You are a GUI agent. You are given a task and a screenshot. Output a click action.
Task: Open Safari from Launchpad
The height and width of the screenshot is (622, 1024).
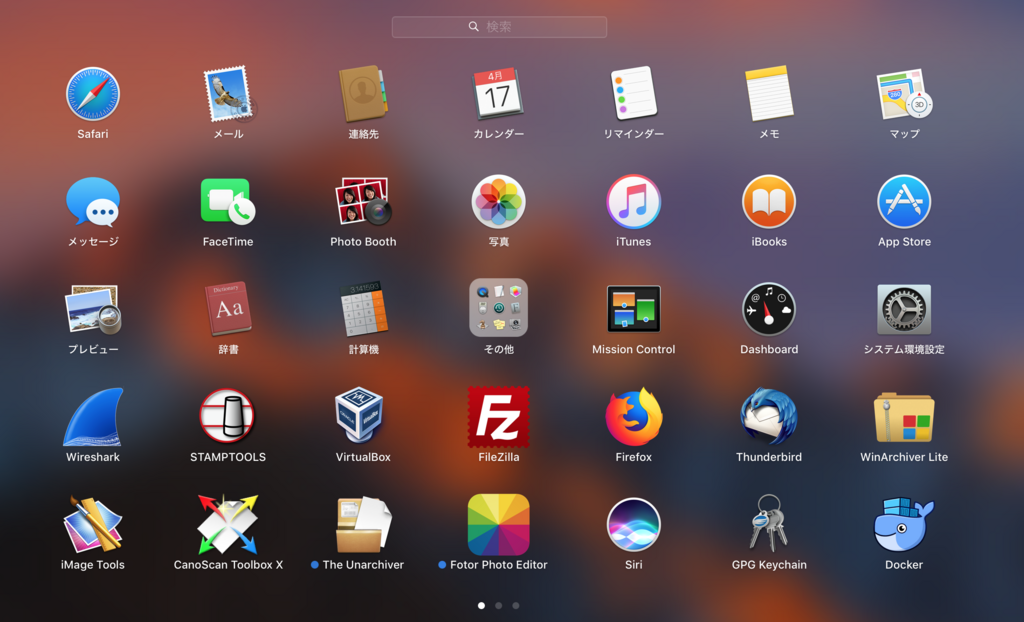[x=93, y=94]
